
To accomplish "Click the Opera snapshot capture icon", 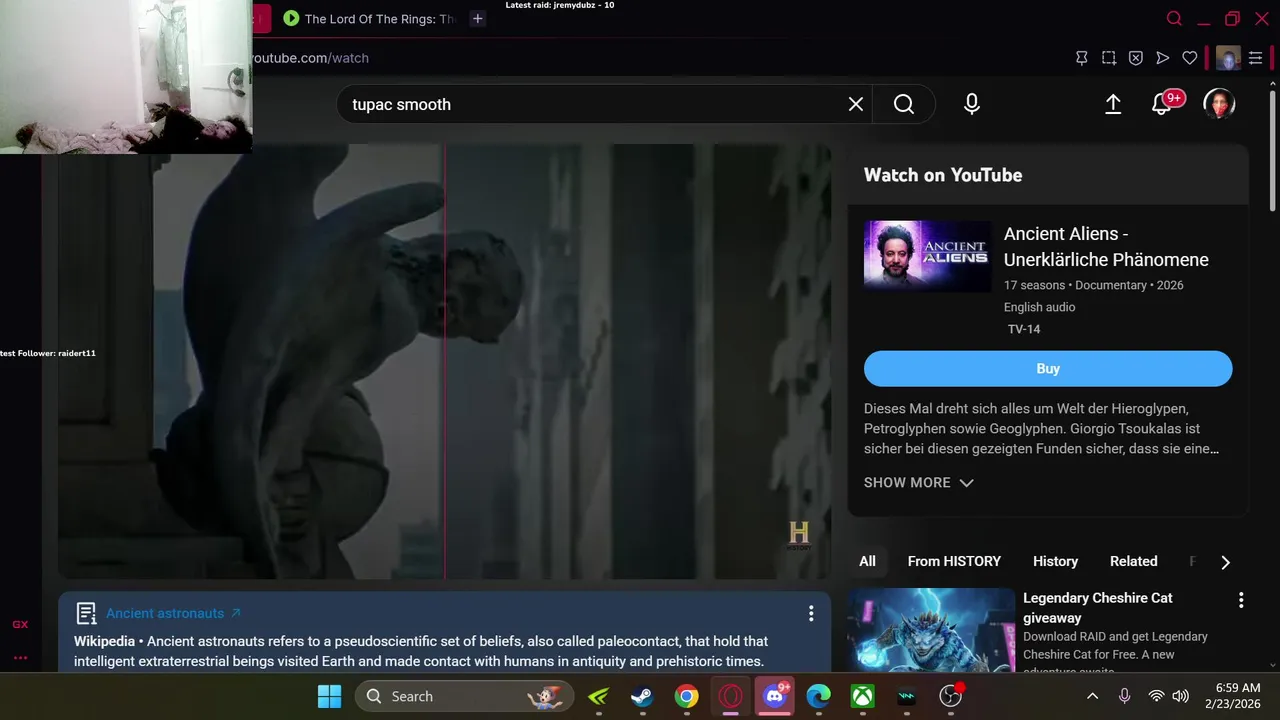I will 1109,58.
